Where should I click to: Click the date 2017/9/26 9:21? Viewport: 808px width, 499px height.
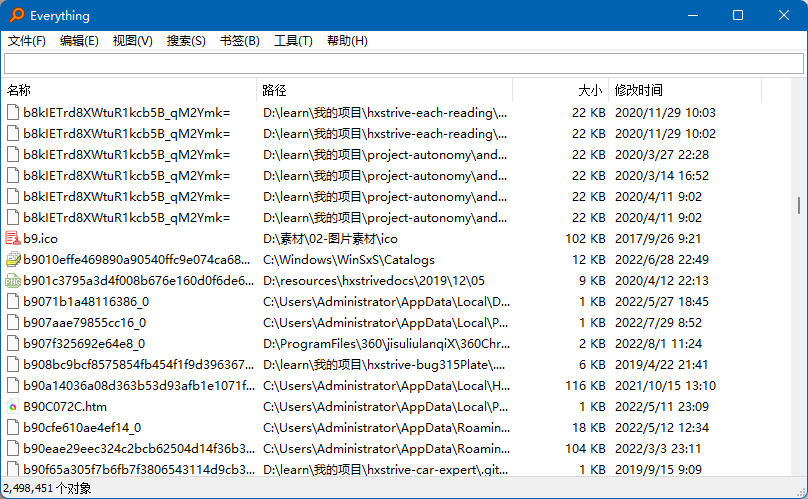click(658, 239)
